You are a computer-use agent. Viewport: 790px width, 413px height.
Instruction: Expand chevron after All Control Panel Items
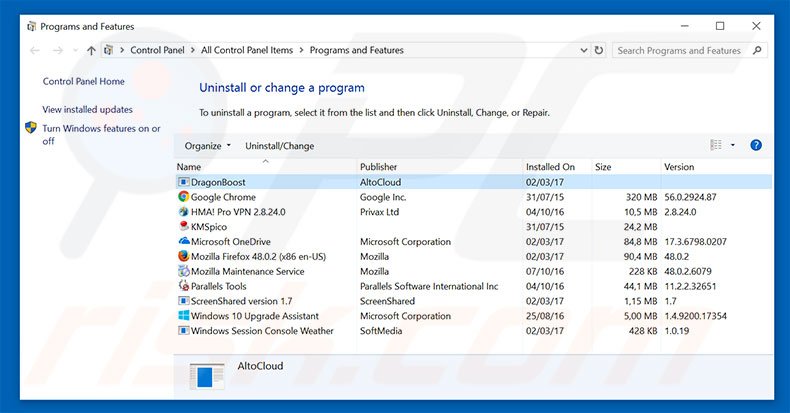(x=301, y=50)
